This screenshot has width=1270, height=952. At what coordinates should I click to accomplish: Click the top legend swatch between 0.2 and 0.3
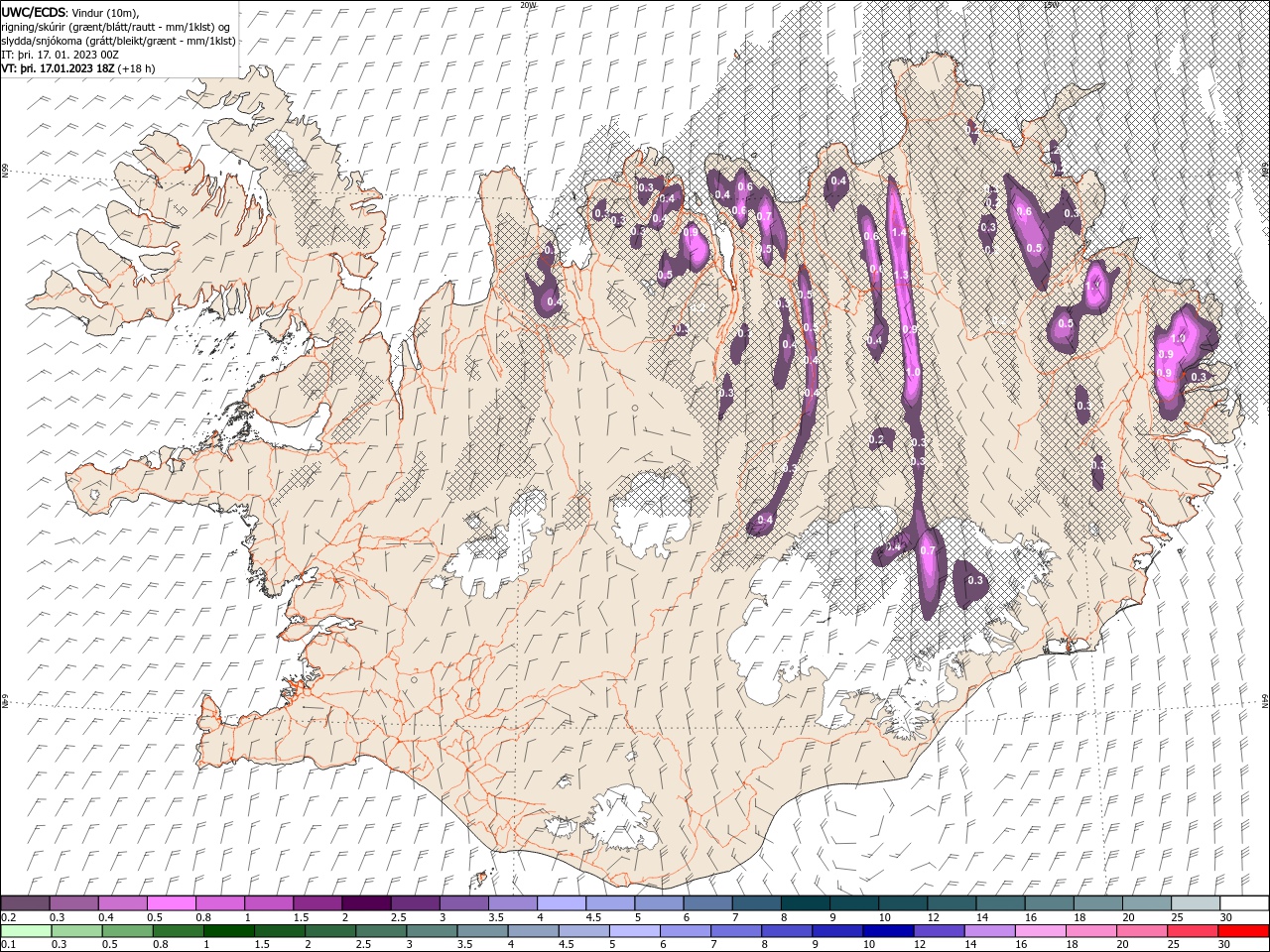tap(26, 903)
